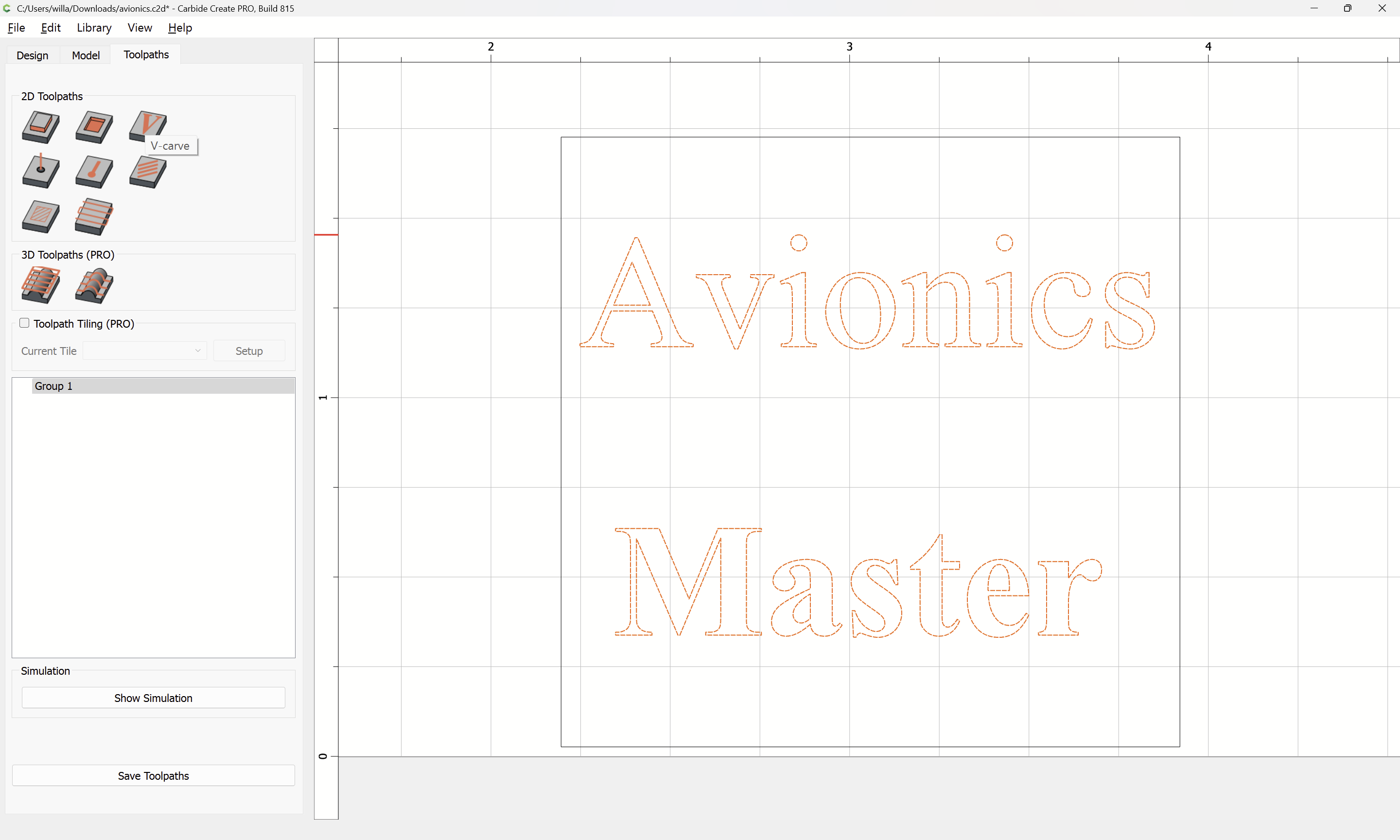1400x840 pixels.
Task: Select the Contour toolpath icon
Action: click(41, 127)
